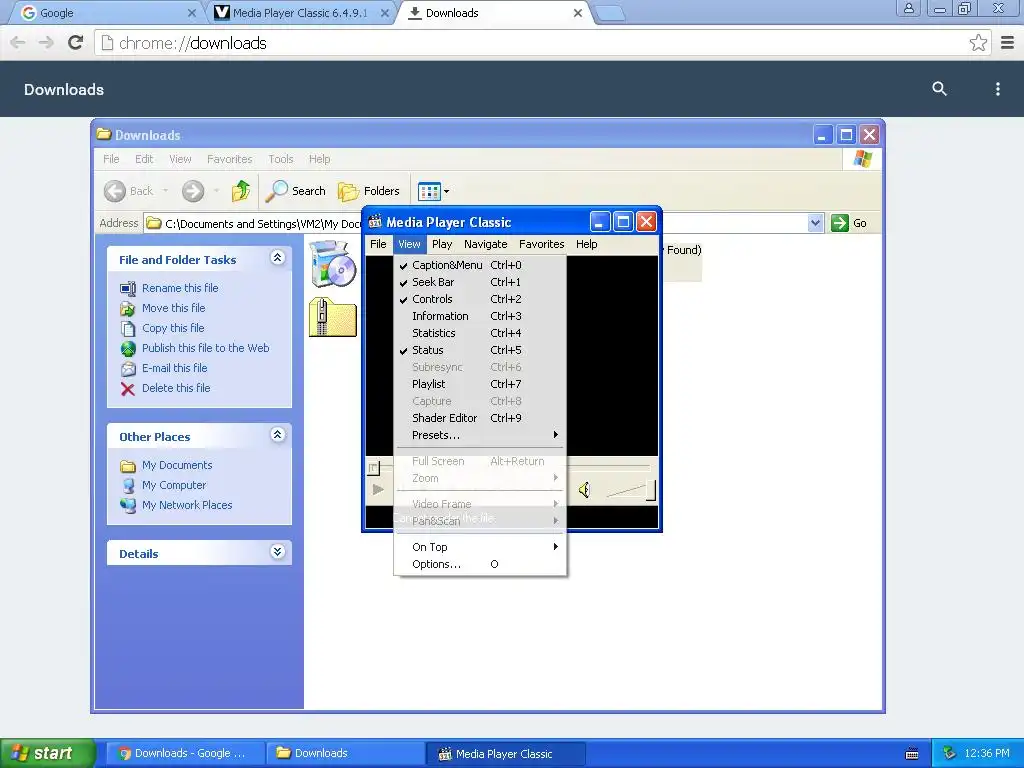This screenshot has width=1024, height=768.
Task: Expand the Details panel
Action: (x=278, y=552)
